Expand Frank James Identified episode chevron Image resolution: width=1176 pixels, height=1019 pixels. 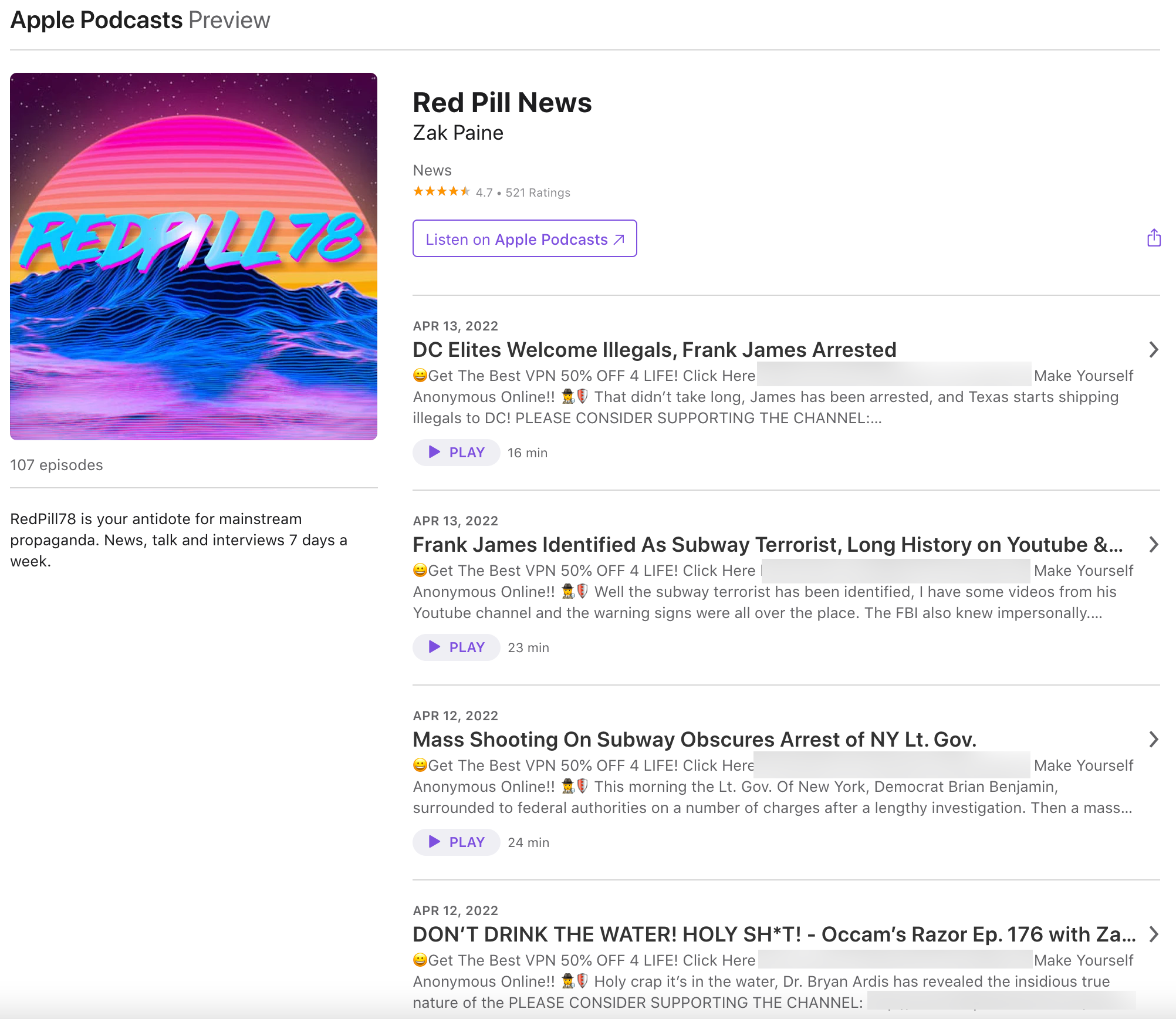1153,545
